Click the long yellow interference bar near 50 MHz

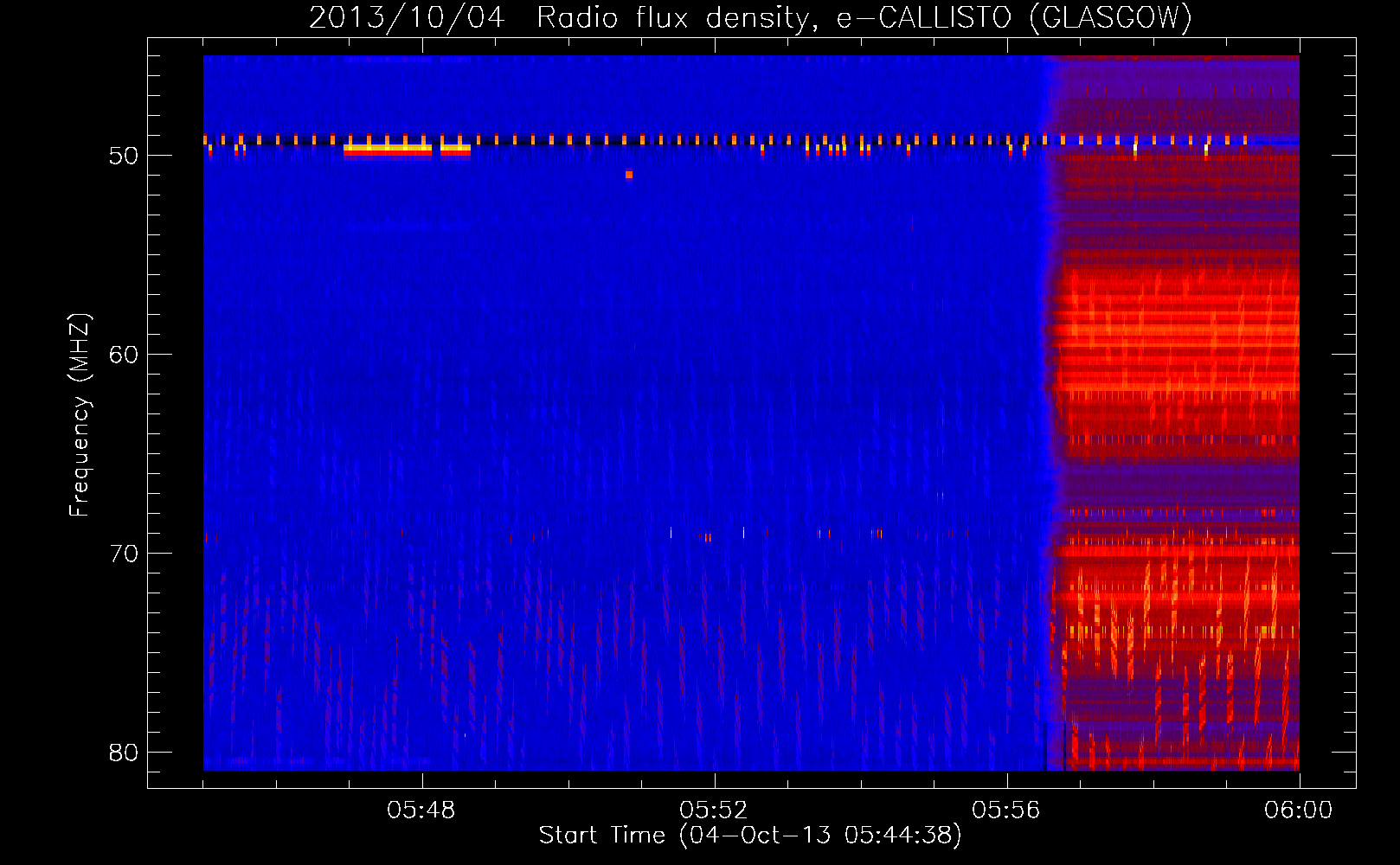[x=388, y=150]
